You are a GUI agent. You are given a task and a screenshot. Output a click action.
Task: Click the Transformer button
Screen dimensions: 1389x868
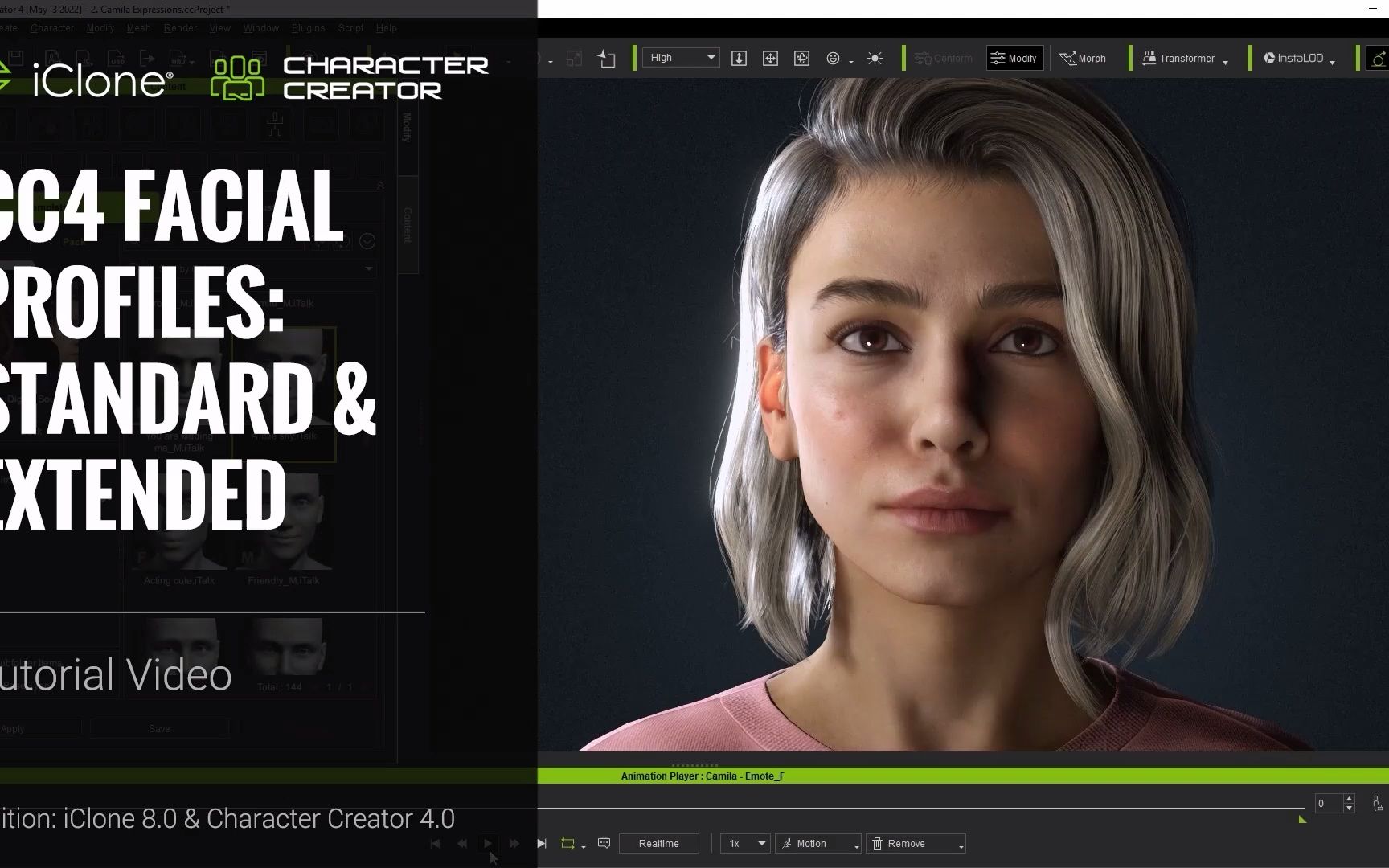[x=1178, y=58]
